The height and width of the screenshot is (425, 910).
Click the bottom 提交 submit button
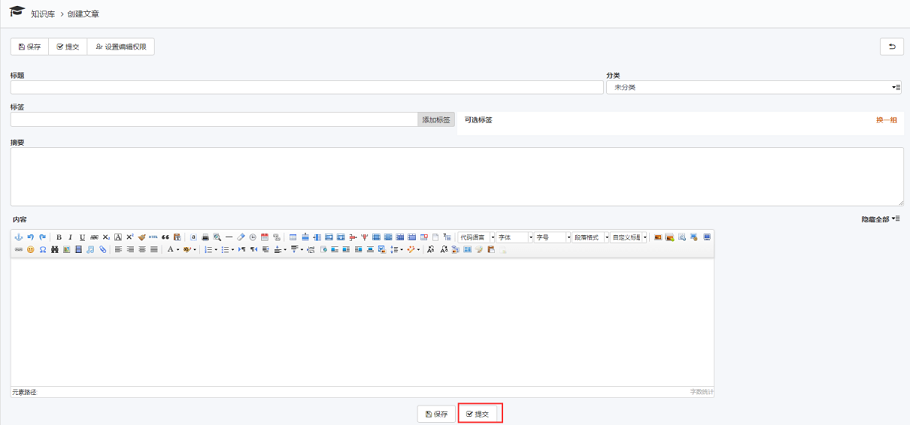pos(479,414)
